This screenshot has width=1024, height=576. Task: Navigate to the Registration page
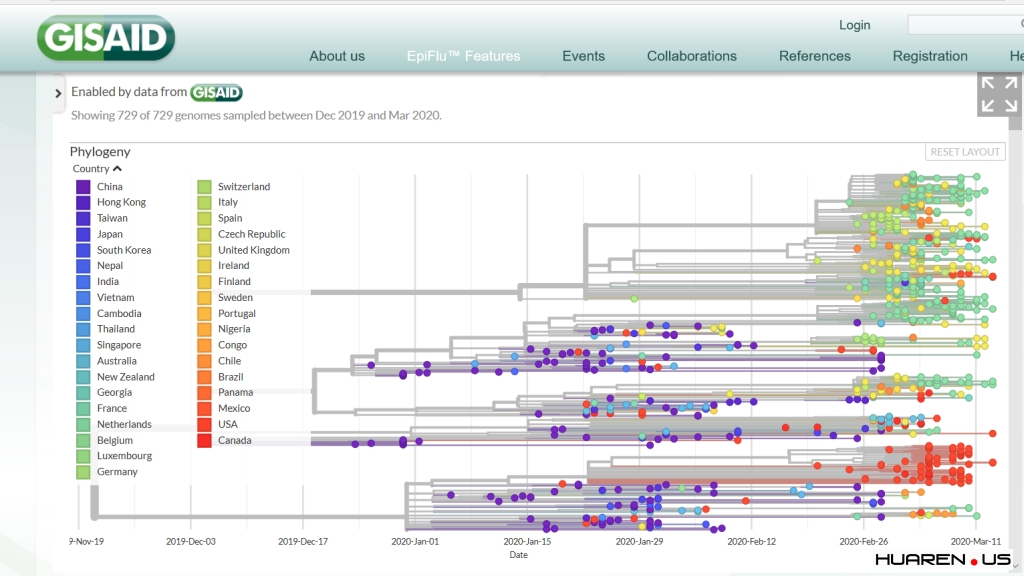click(x=929, y=56)
